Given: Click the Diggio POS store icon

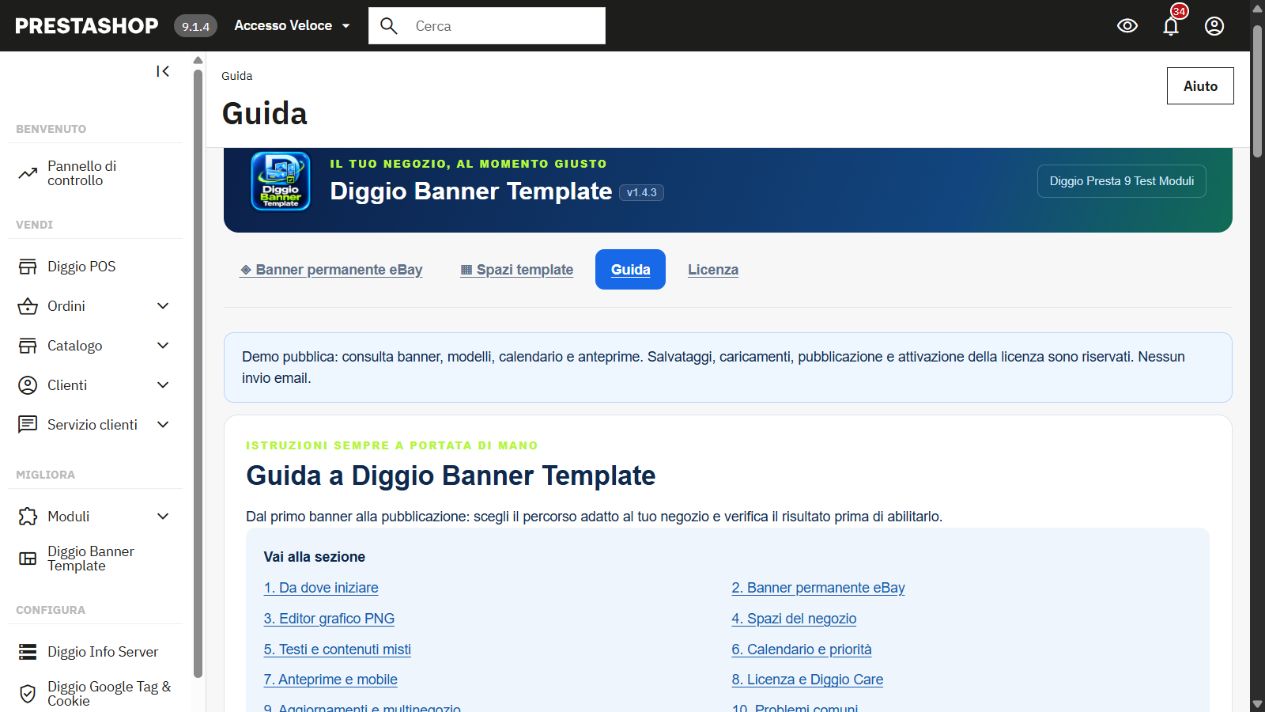Looking at the screenshot, I should [28, 267].
